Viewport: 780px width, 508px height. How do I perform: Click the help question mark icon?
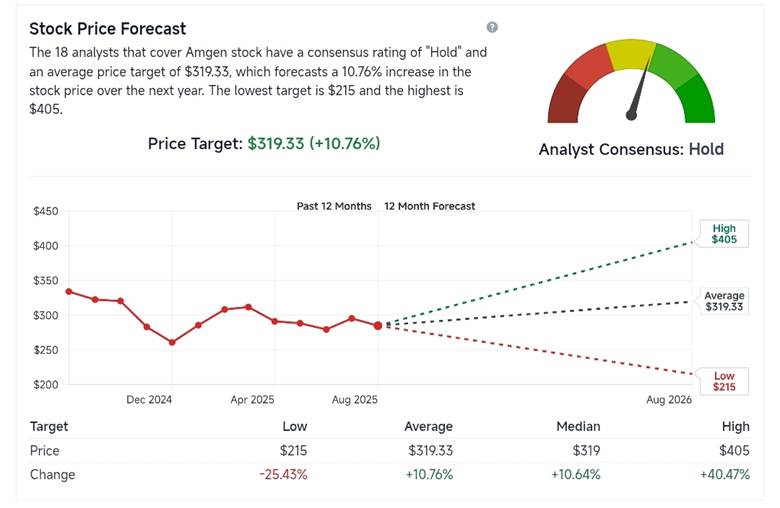(492, 27)
